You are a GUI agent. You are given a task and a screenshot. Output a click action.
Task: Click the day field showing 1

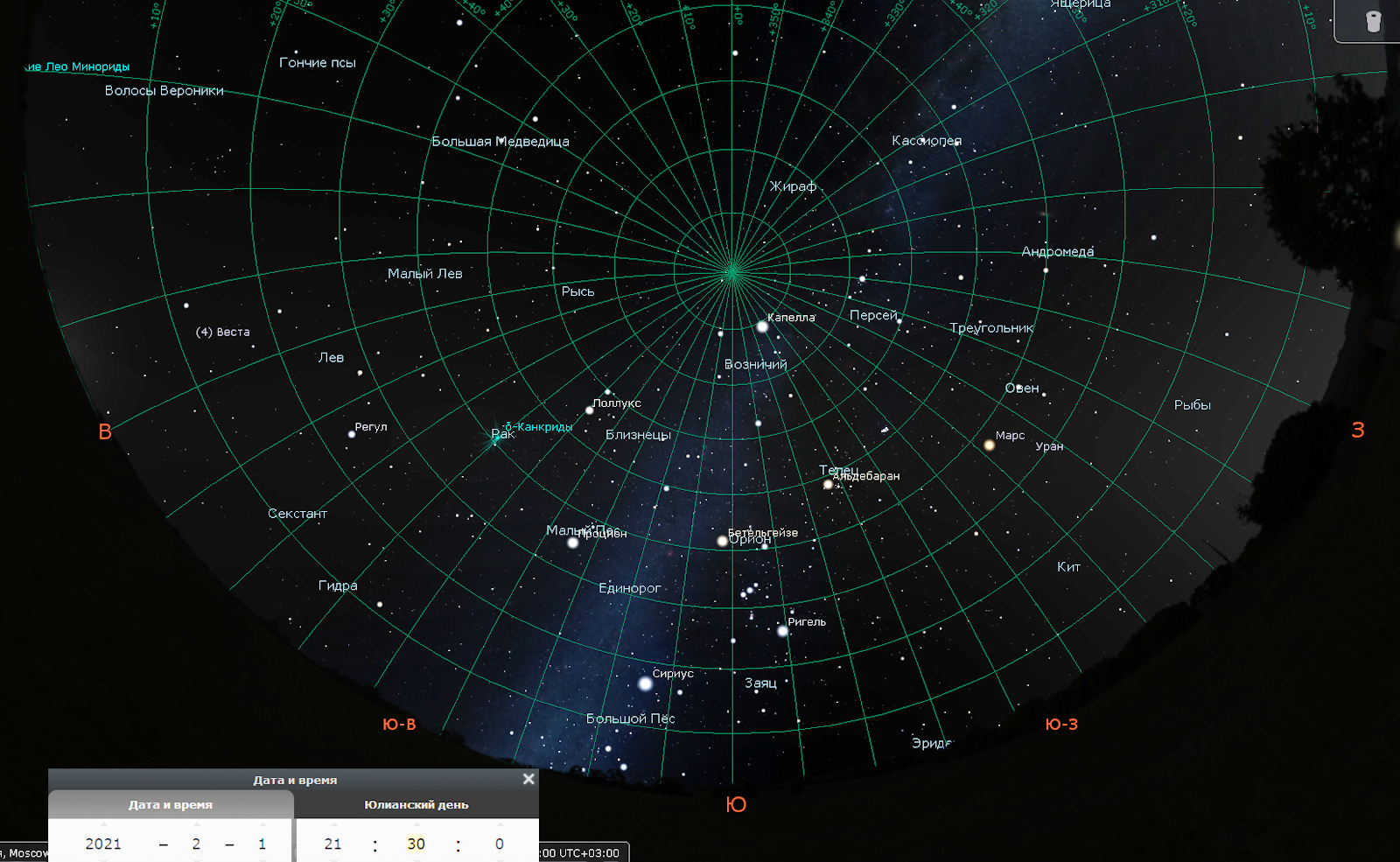pos(262,844)
